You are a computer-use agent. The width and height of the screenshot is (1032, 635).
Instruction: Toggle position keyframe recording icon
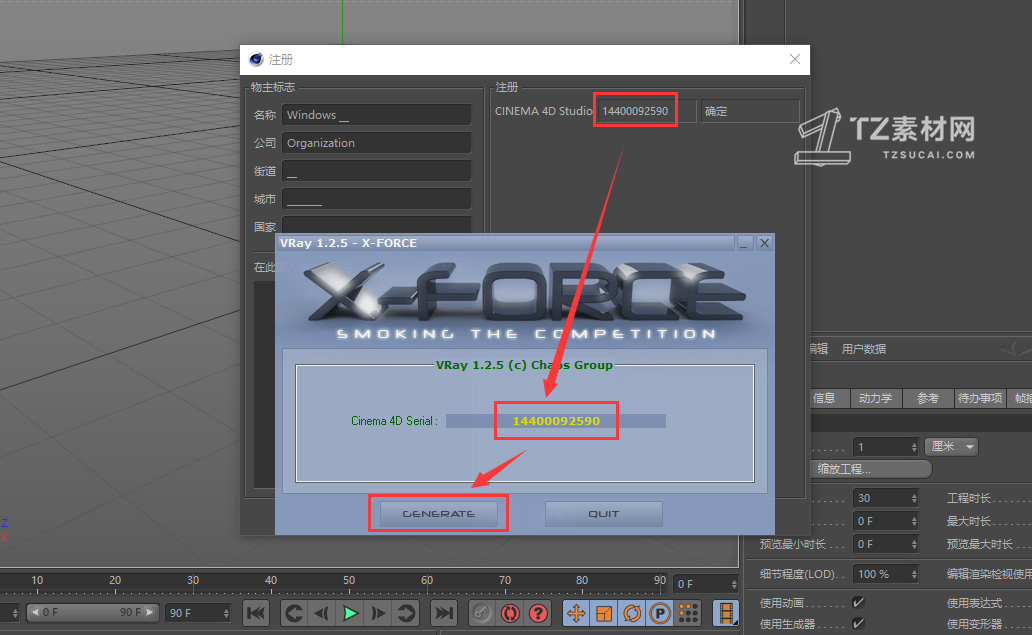pyautogui.click(x=576, y=613)
